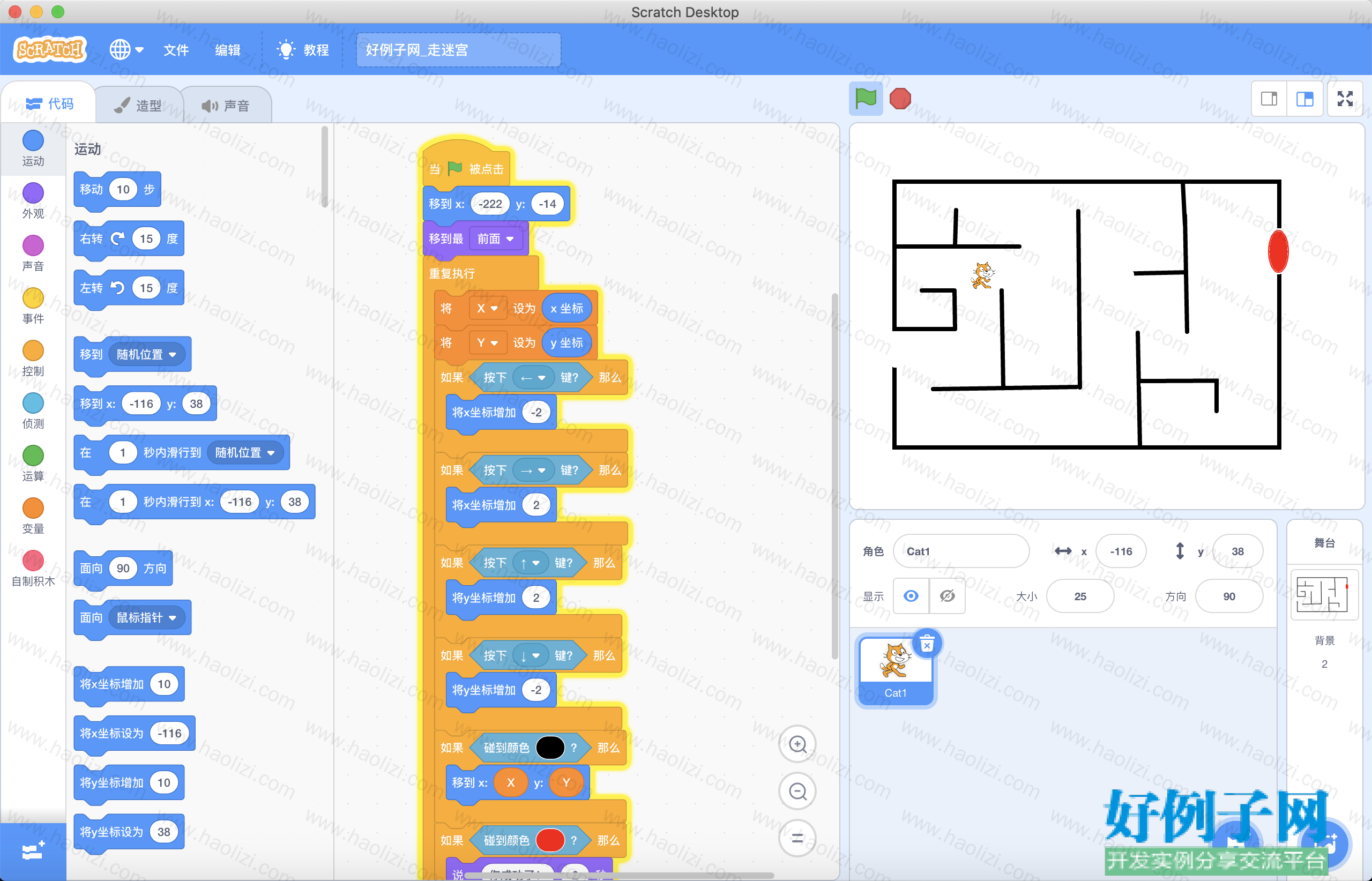Open the 文件 menu

coord(176,50)
